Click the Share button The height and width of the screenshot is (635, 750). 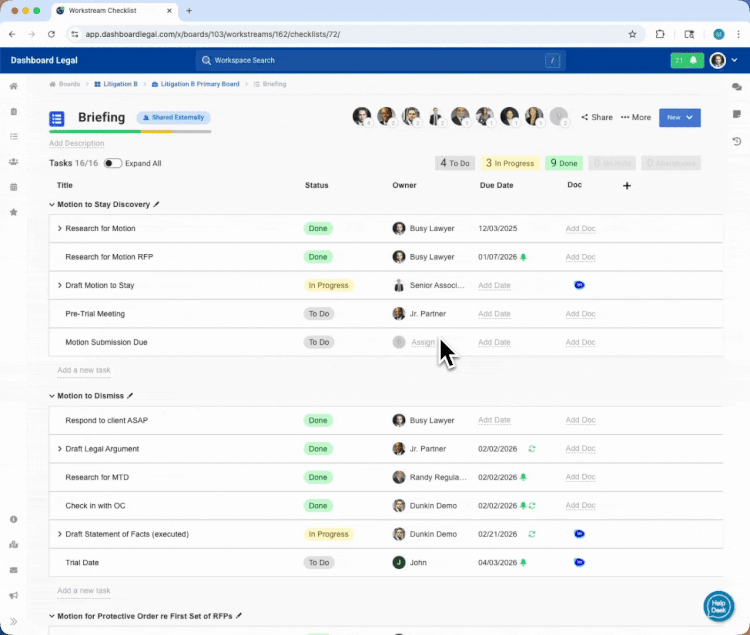pyautogui.click(x=597, y=117)
